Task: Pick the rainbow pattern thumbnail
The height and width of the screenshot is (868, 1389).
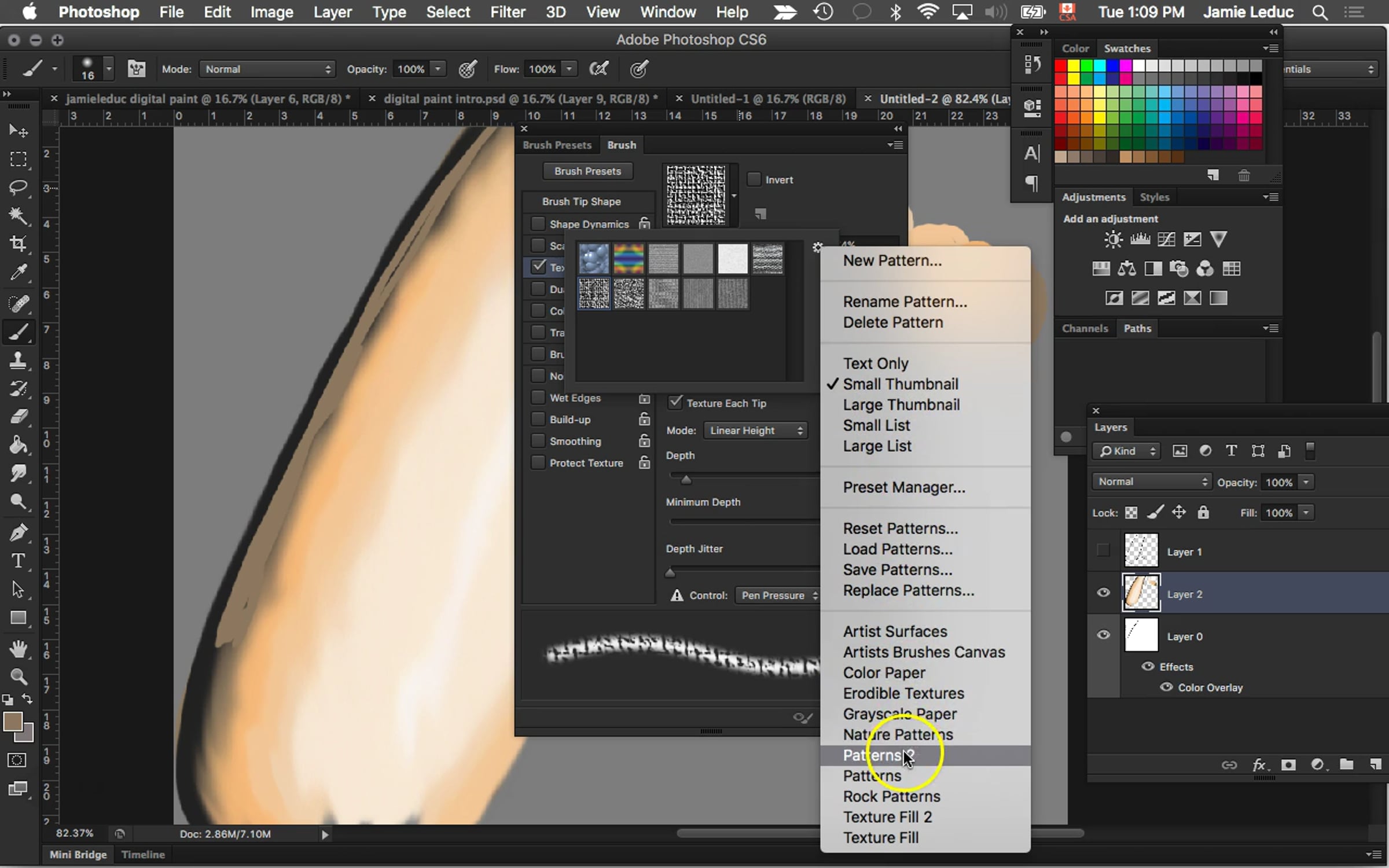Action: coord(629,259)
